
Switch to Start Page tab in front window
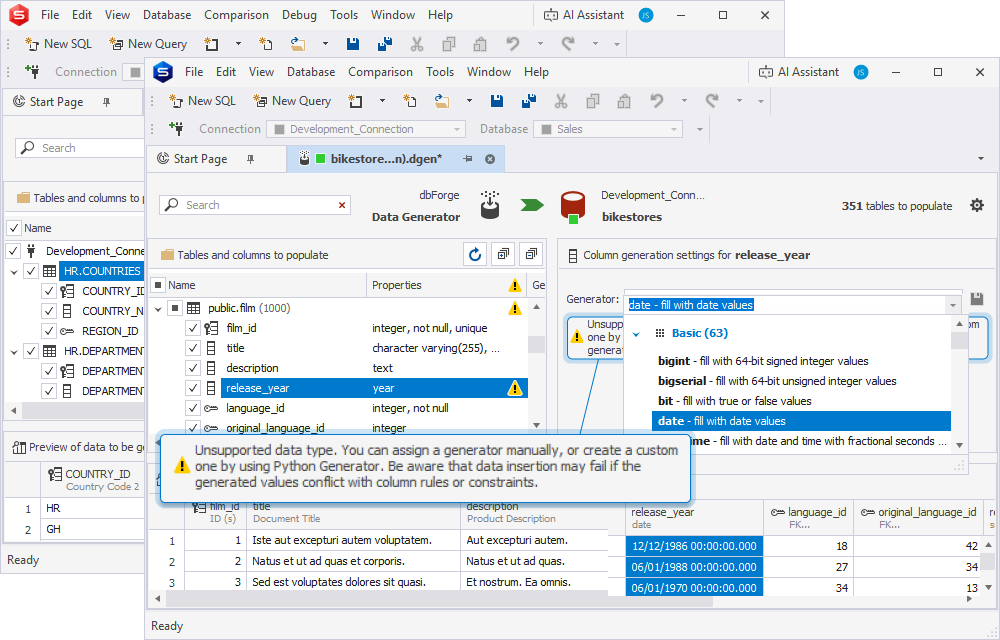(x=200, y=159)
